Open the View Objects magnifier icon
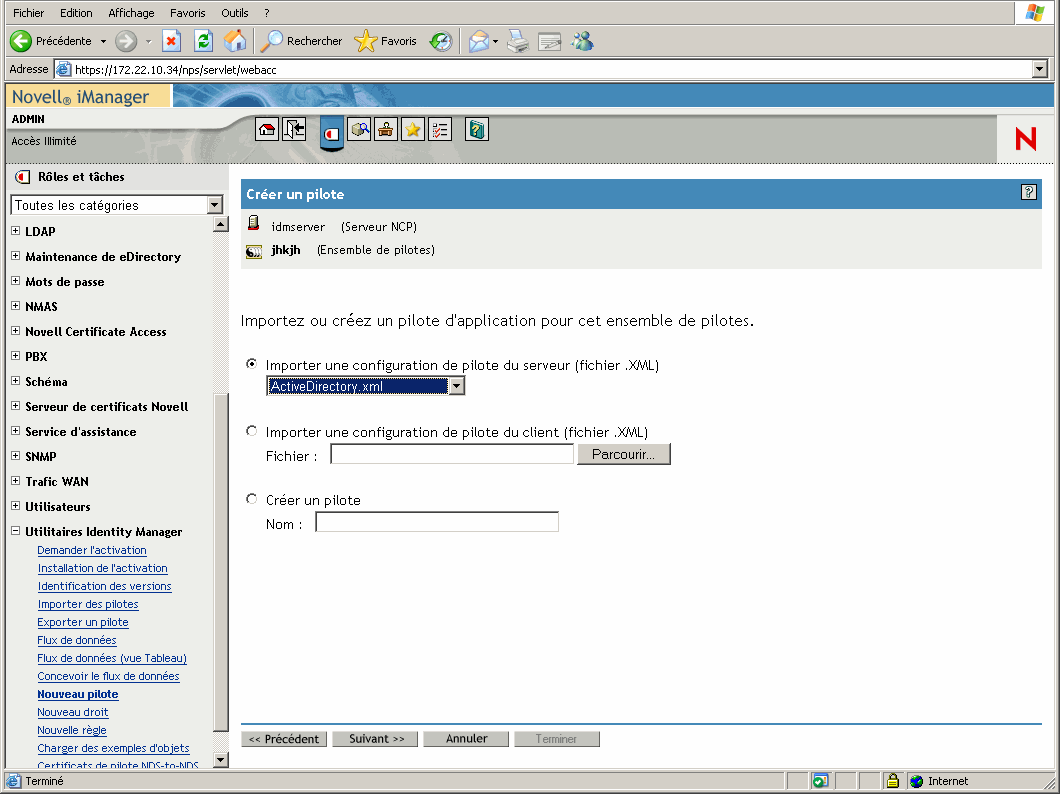Image resolution: width=1060 pixels, height=794 pixels. 359,129
